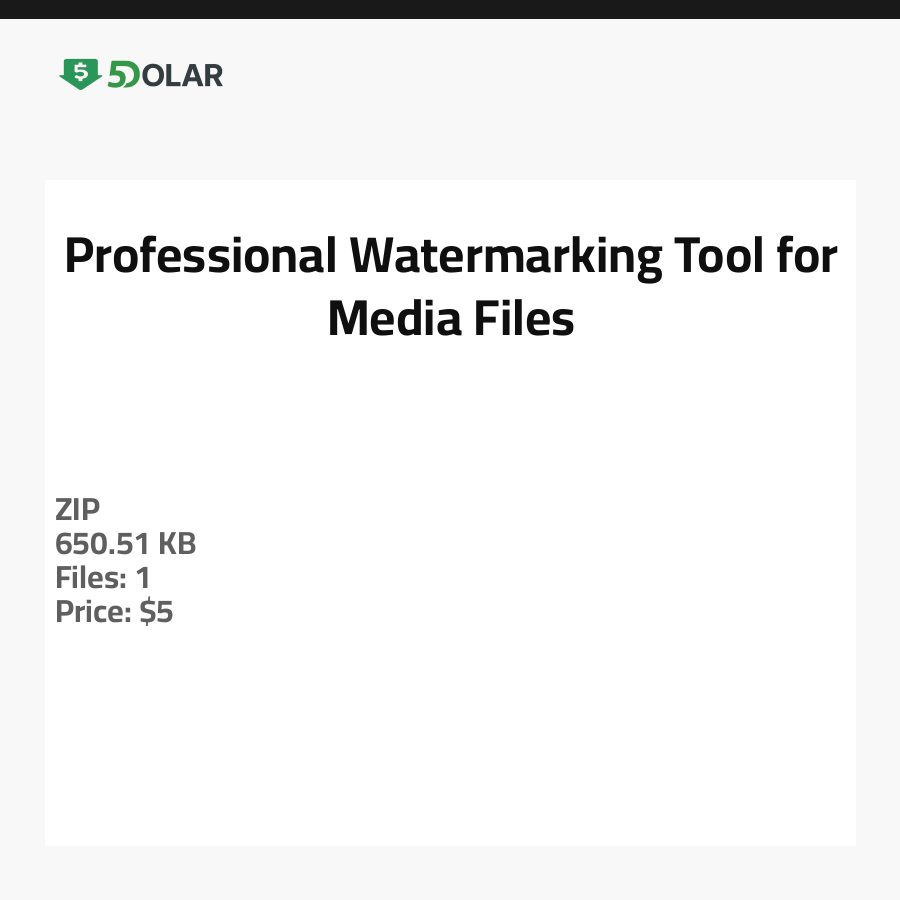Click the Media Files title line
Viewport: 900px width, 900px height.
tap(450, 319)
